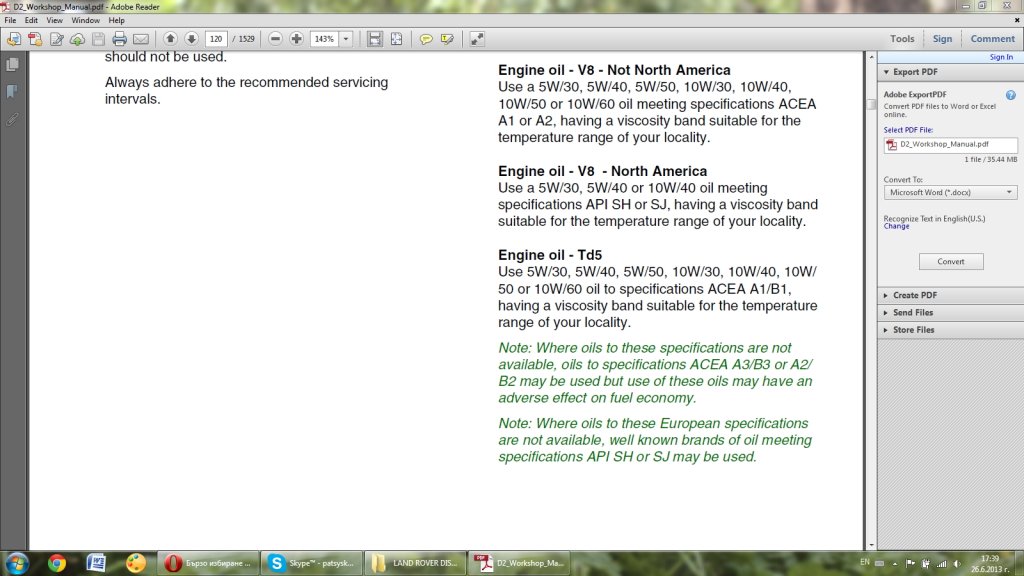Click Change recognition language link
1024x576 pixels.
896,227
